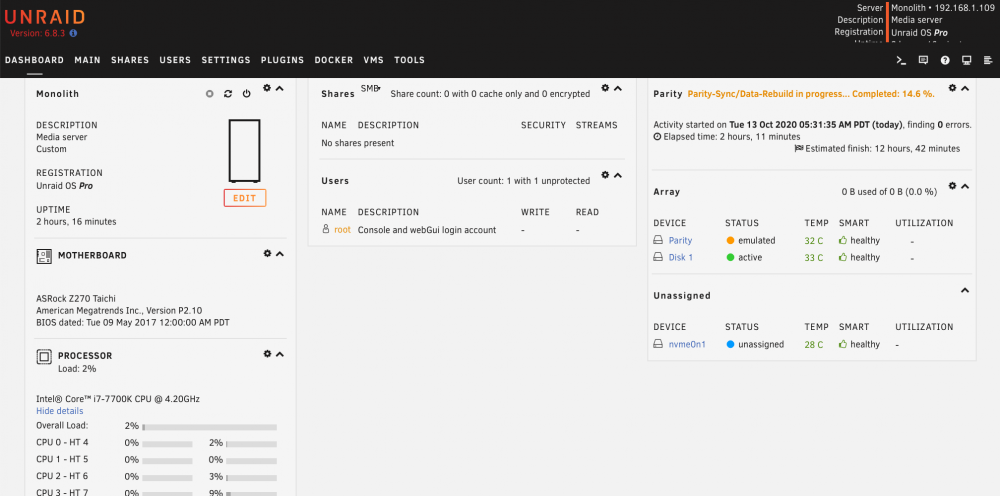The image size is (1000, 496).
Task: Click the "ASRock Z270 Taichi" text
Action: click(76, 298)
